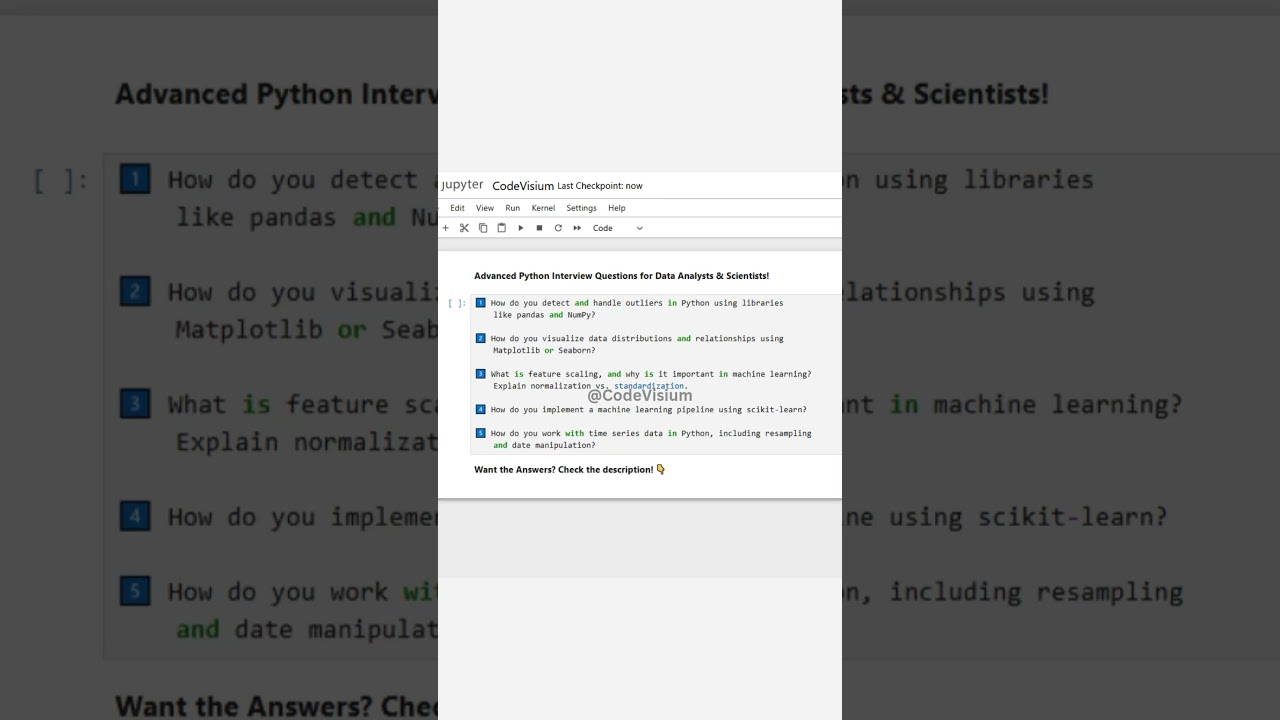Click the line explaining normalization vs. standardization
The image size is (1280, 720).
[591, 386]
